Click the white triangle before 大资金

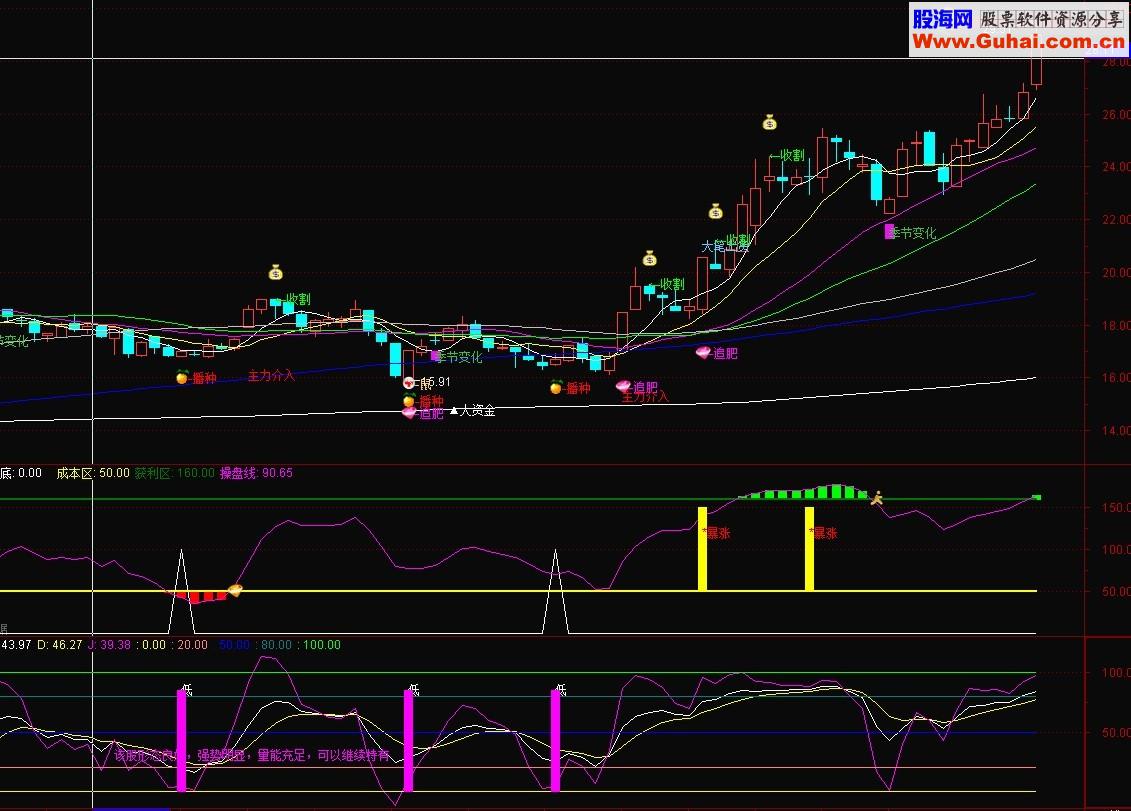[x=454, y=411]
